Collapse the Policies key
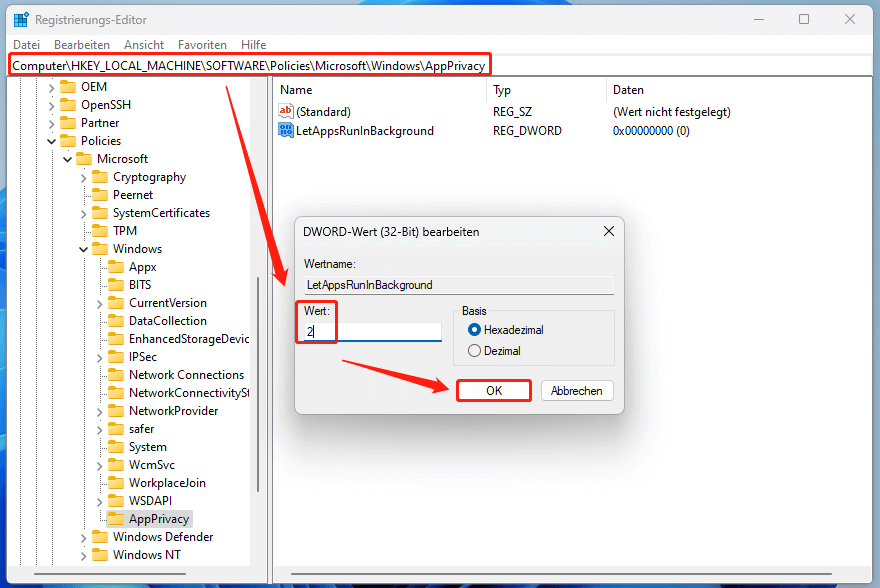 pyautogui.click(x=51, y=141)
